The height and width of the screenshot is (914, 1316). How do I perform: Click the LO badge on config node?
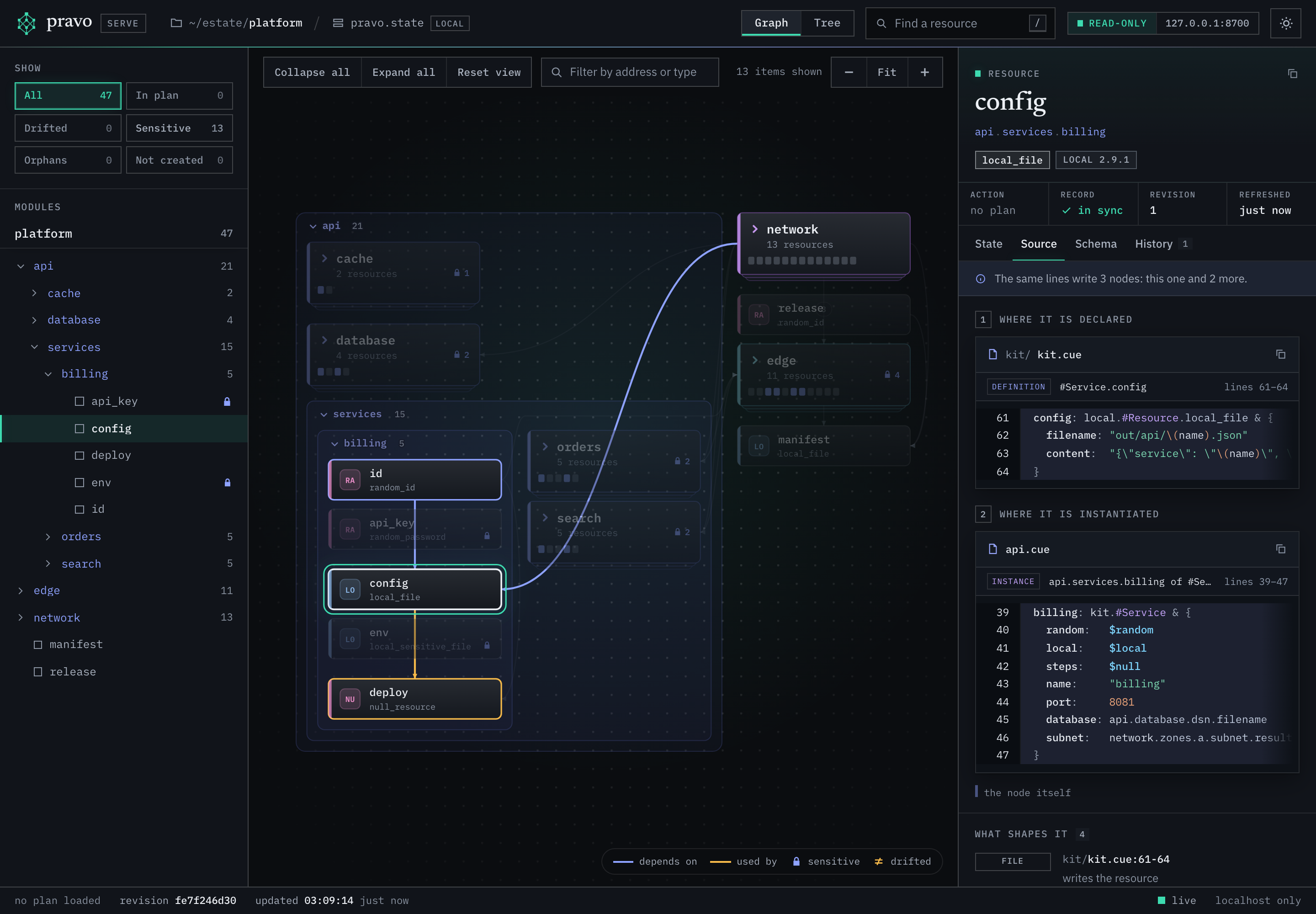(x=350, y=590)
